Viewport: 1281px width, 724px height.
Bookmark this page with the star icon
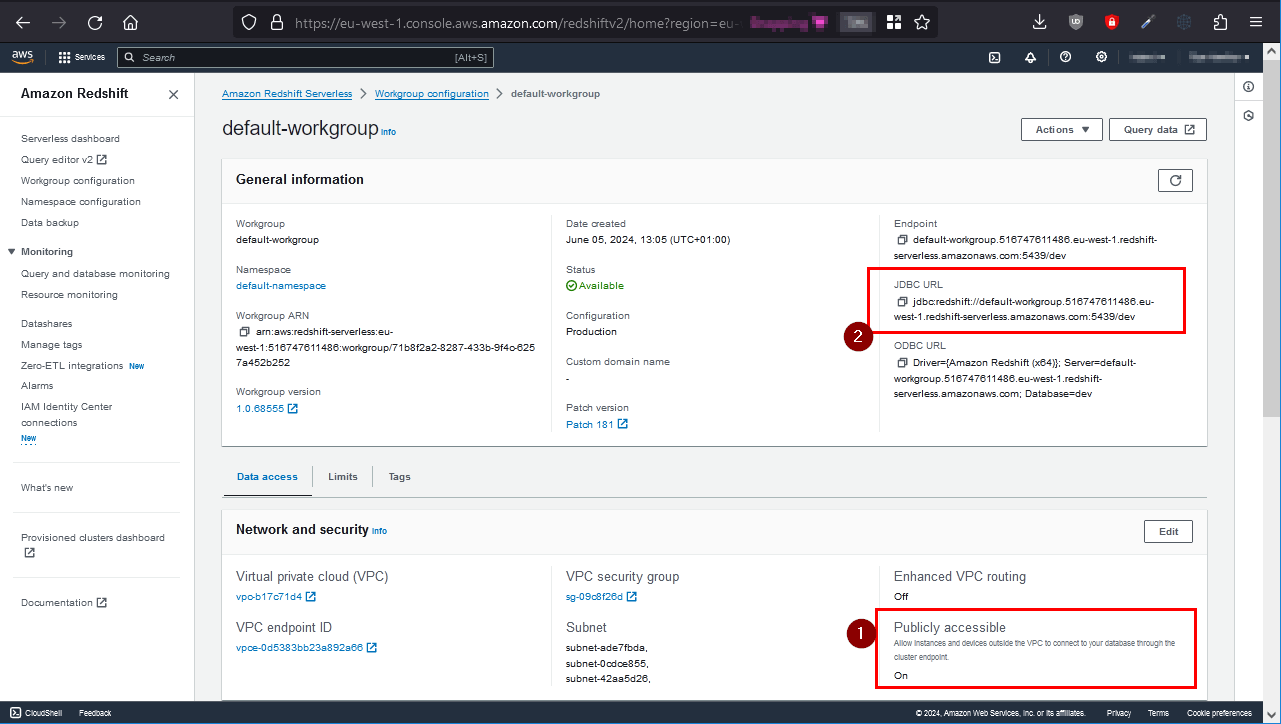point(922,22)
